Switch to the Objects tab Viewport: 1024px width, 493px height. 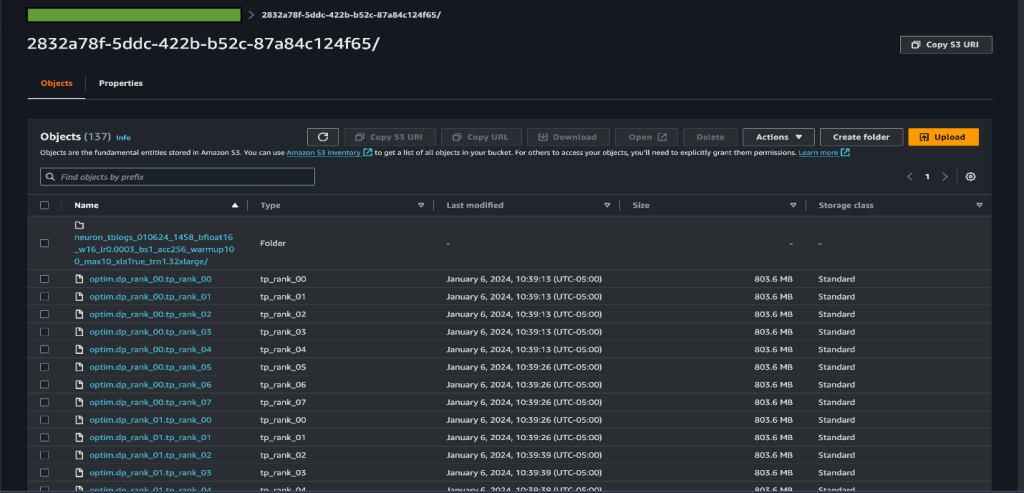[x=57, y=84]
